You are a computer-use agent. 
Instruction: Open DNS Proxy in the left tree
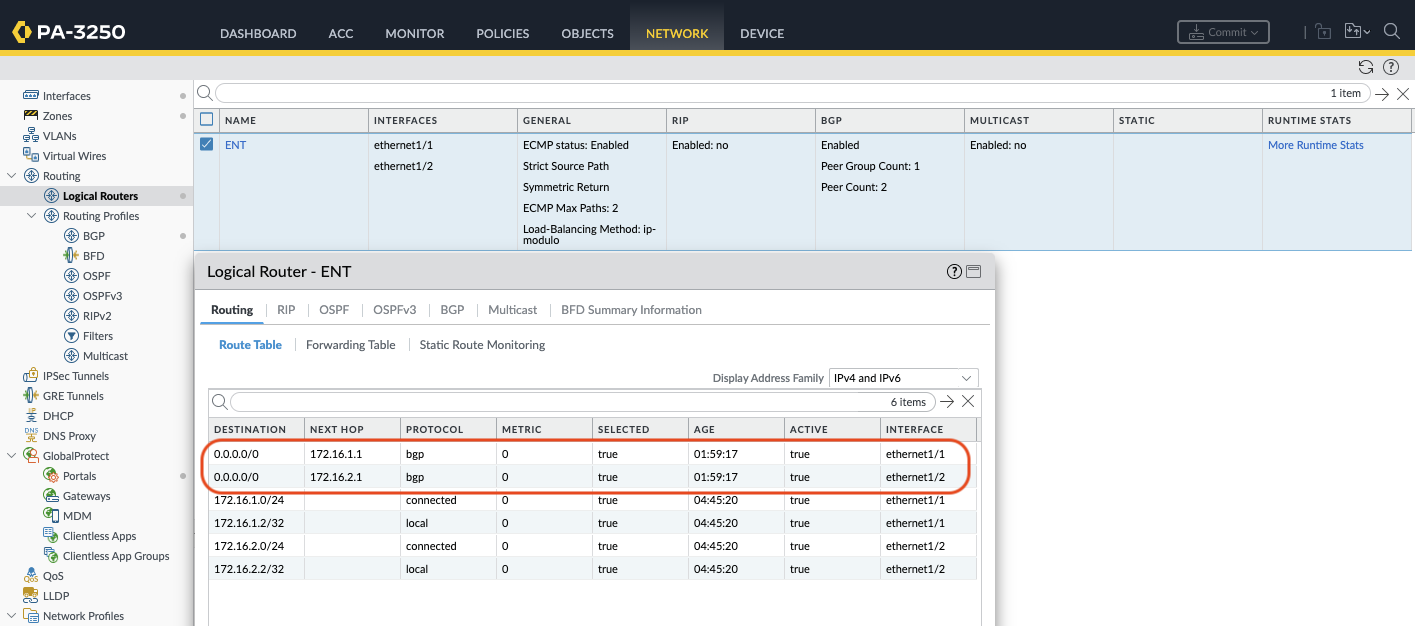(x=69, y=436)
